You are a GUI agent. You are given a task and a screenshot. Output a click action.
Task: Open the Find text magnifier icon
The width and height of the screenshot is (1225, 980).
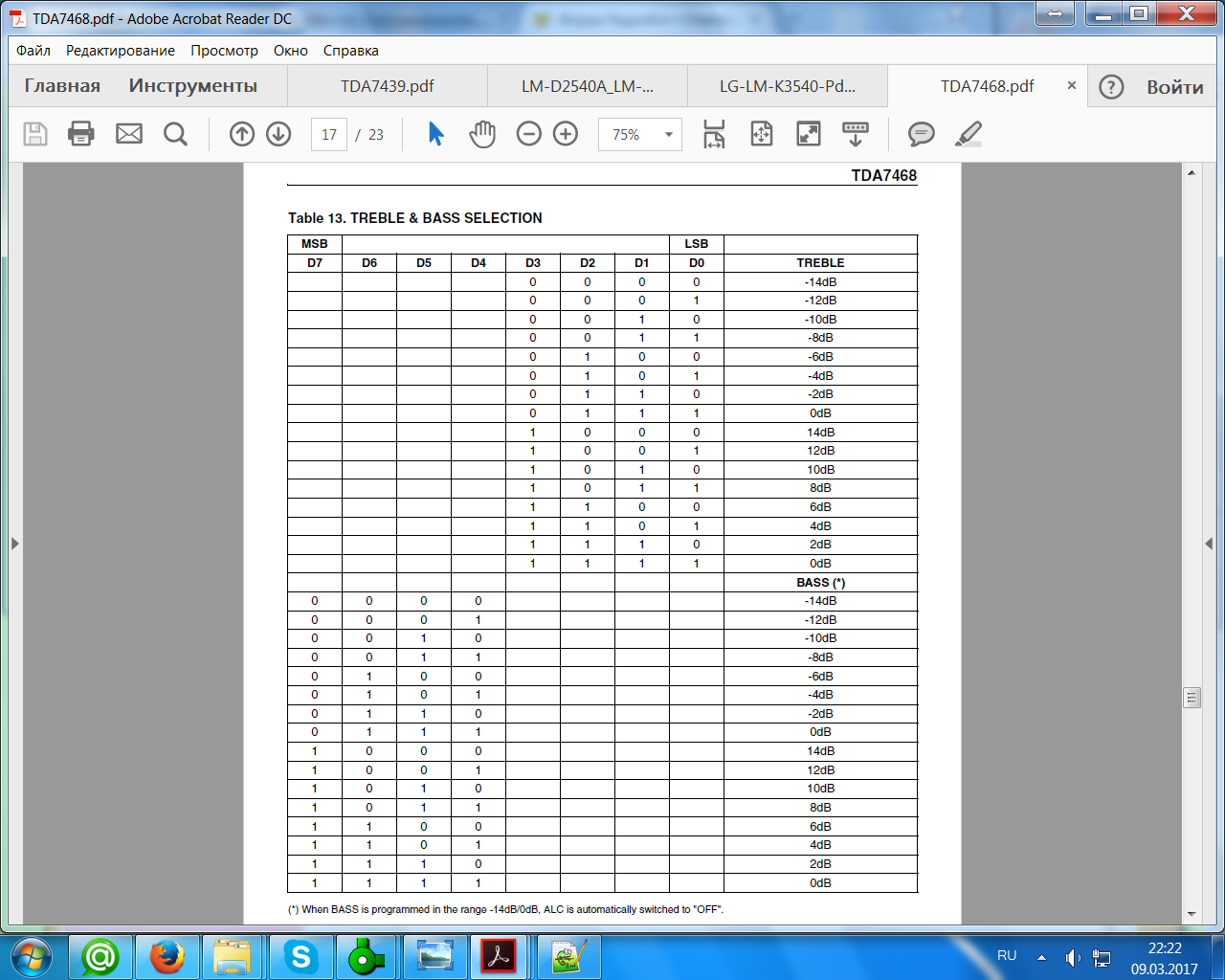click(x=175, y=134)
